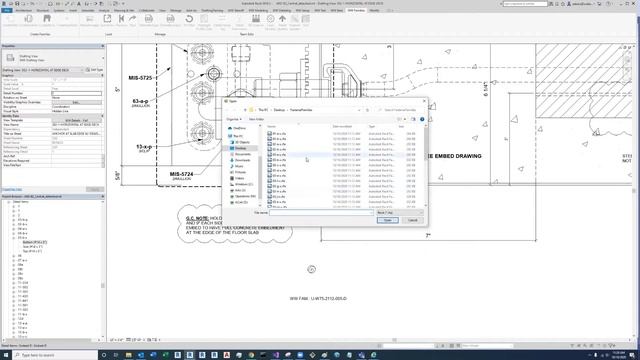Switch to the Structure ribbon tab
Image resolution: width=640 pixels, height=360 pixels.
coord(43,10)
